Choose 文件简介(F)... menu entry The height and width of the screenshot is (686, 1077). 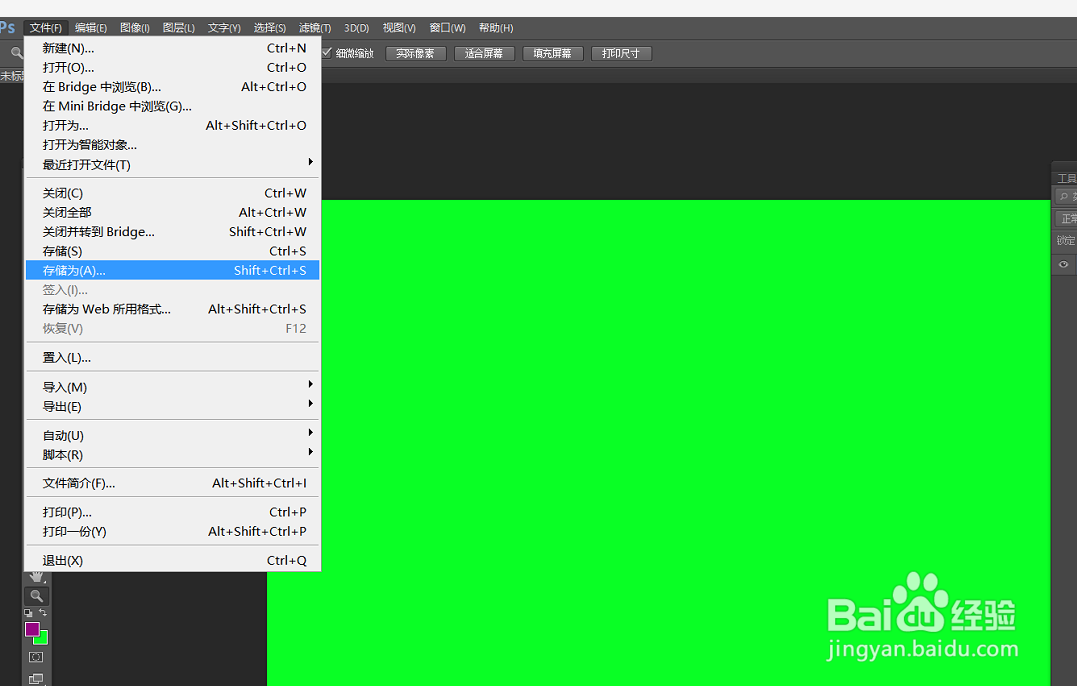pyautogui.click(x=172, y=483)
